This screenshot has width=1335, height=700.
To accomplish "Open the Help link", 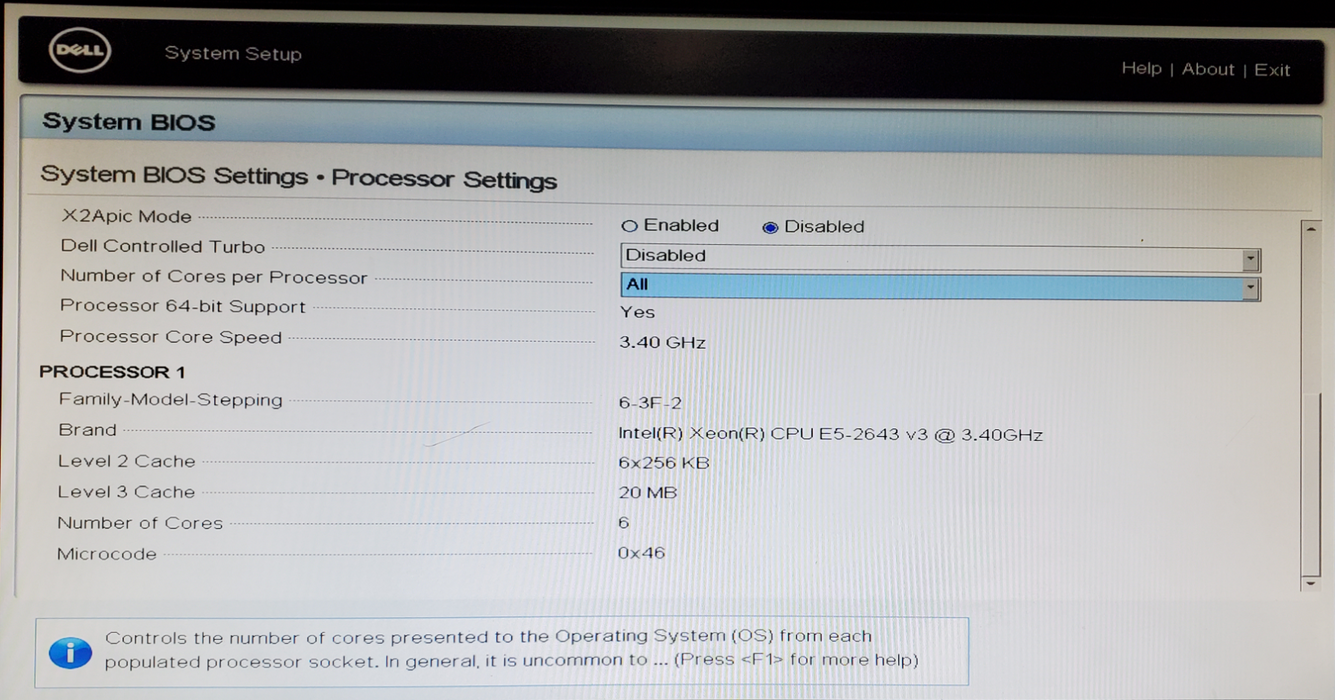I will (1141, 68).
